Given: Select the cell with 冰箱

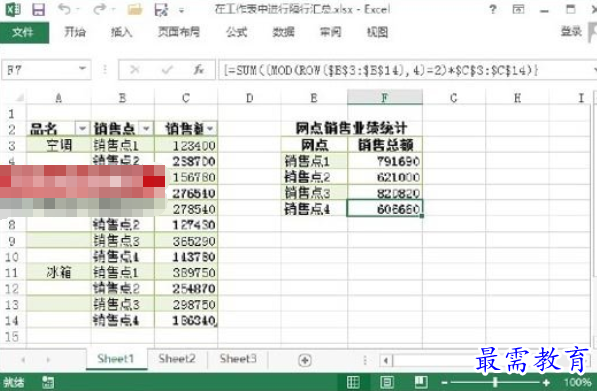Looking at the screenshot, I should (59, 273).
